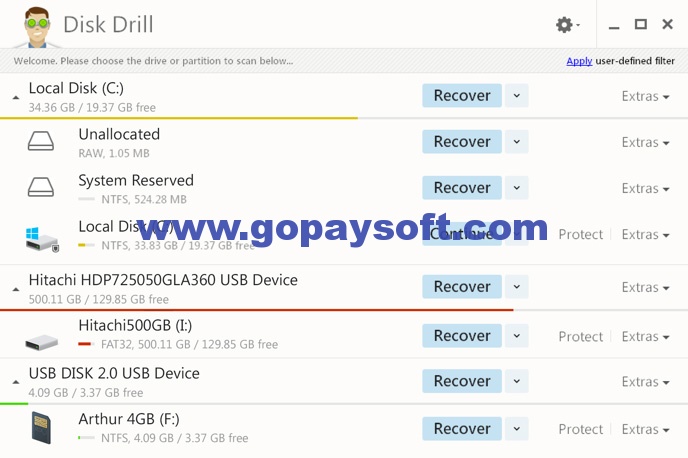The height and width of the screenshot is (458, 688).
Task: Click the 34.36 GB / 19.37 GB free text
Action: [x=92, y=107]
